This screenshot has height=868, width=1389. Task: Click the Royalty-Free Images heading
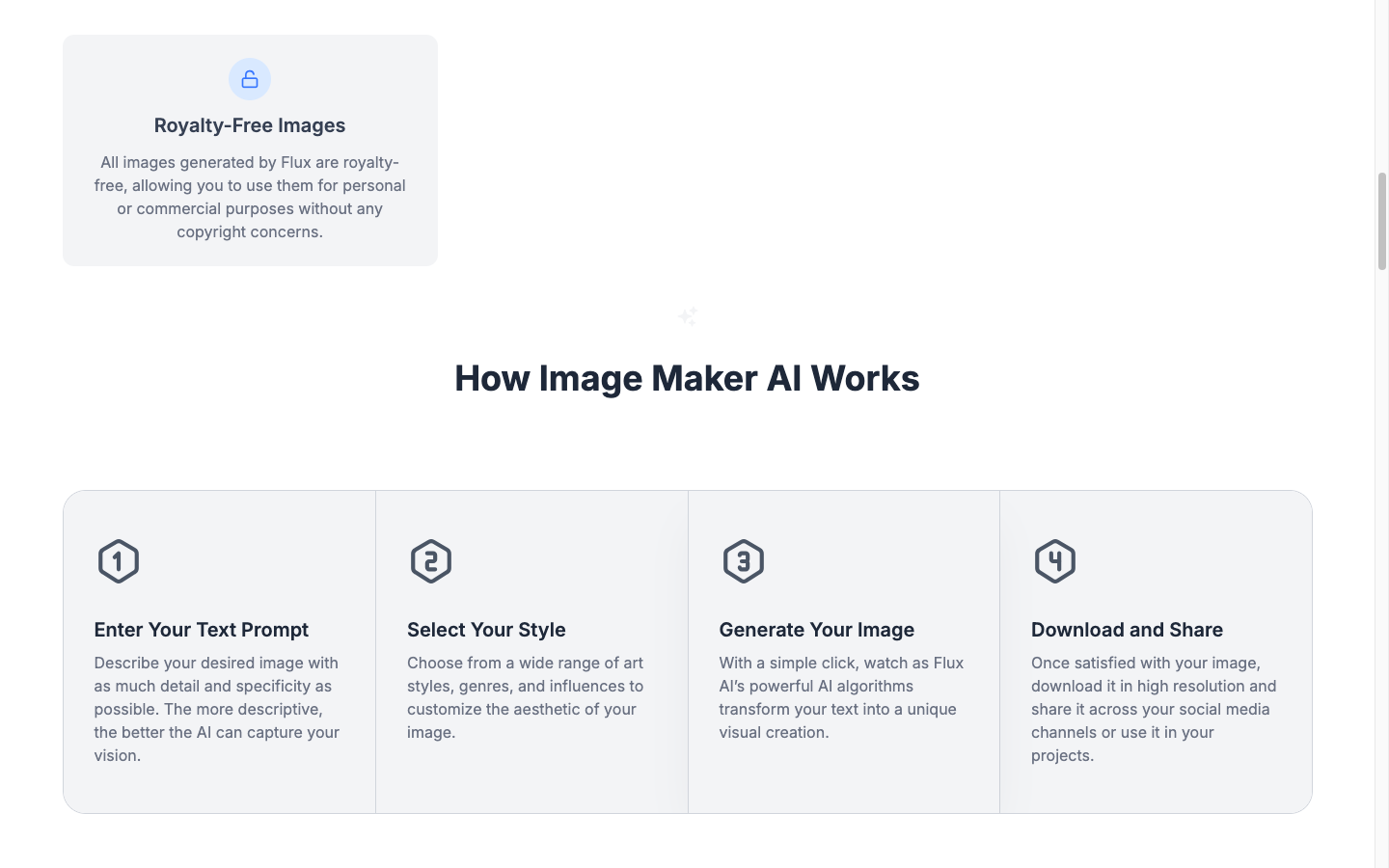click(x=250, y=125)
